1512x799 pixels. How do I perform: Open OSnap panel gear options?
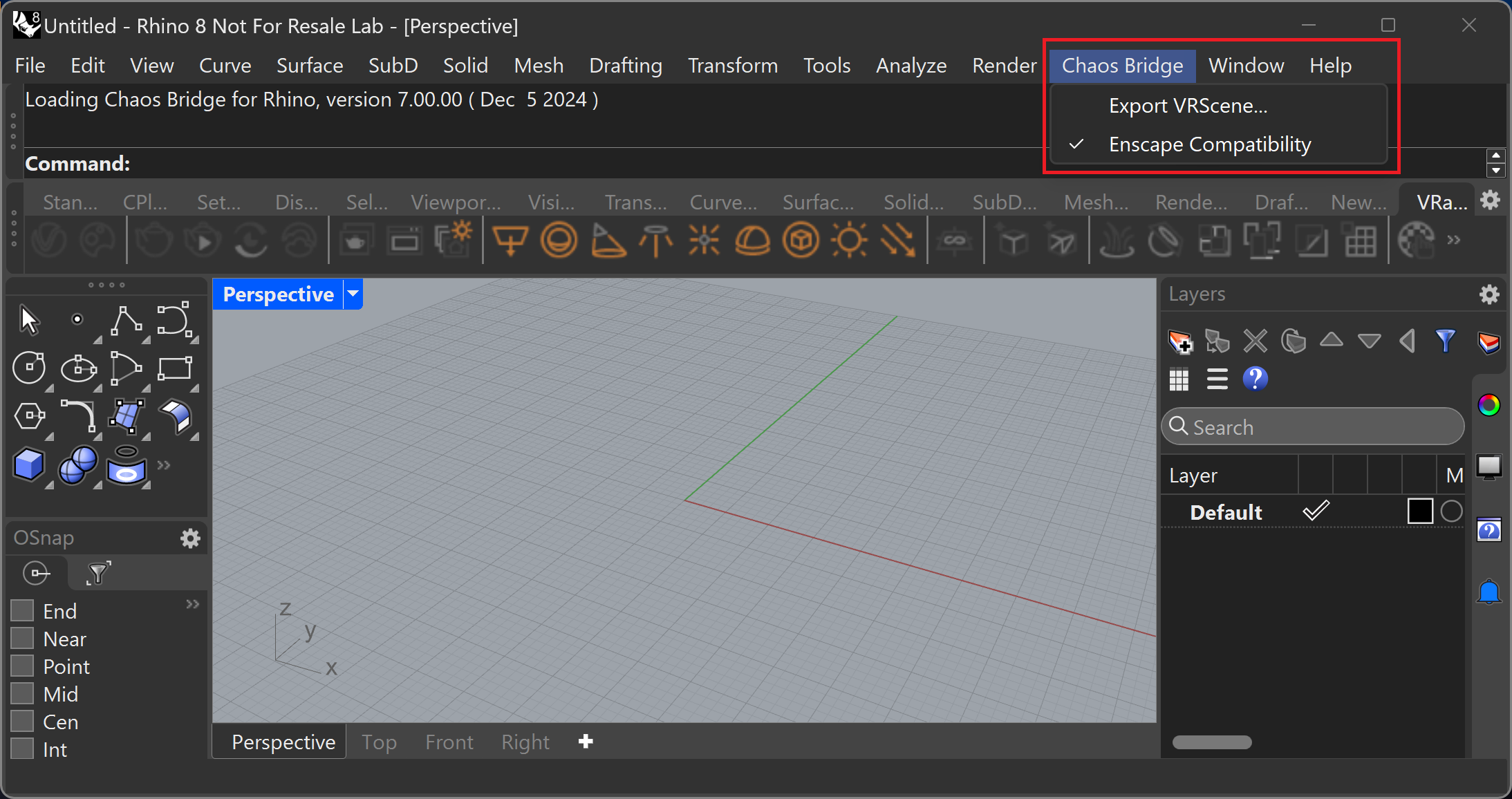coord(190,538)
